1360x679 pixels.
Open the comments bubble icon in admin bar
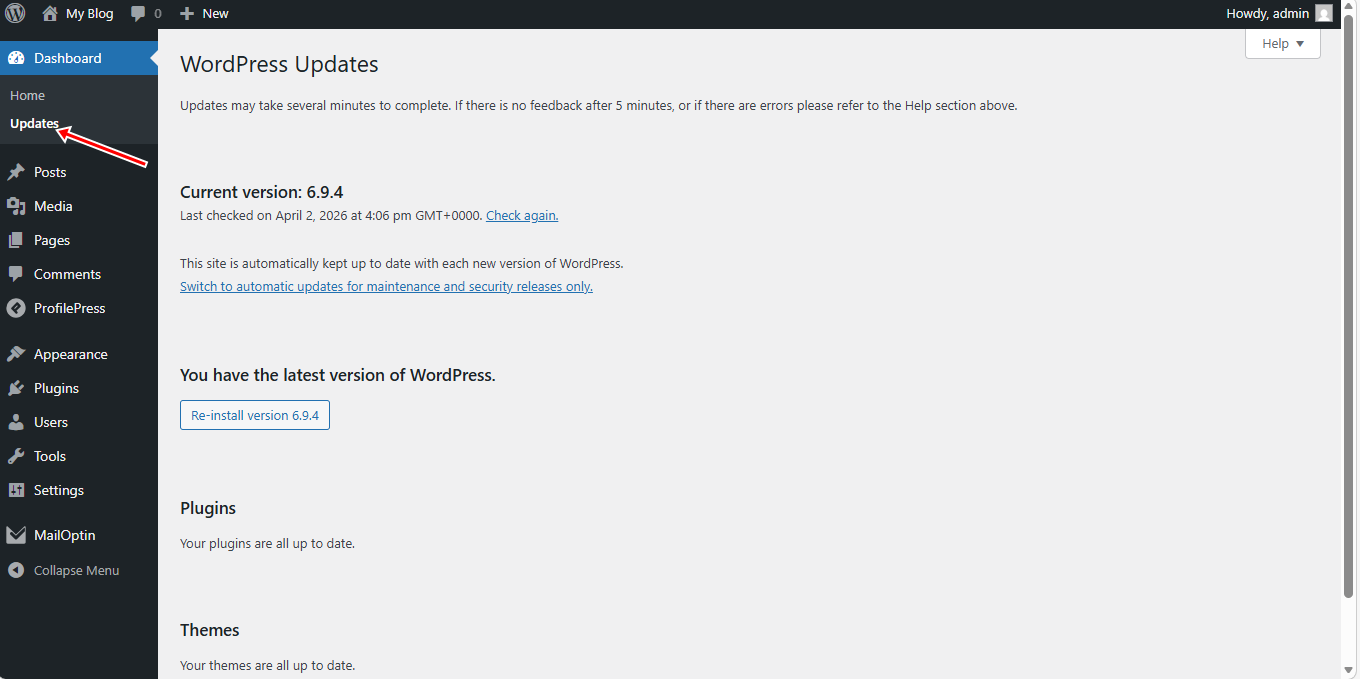coord(139,14)
